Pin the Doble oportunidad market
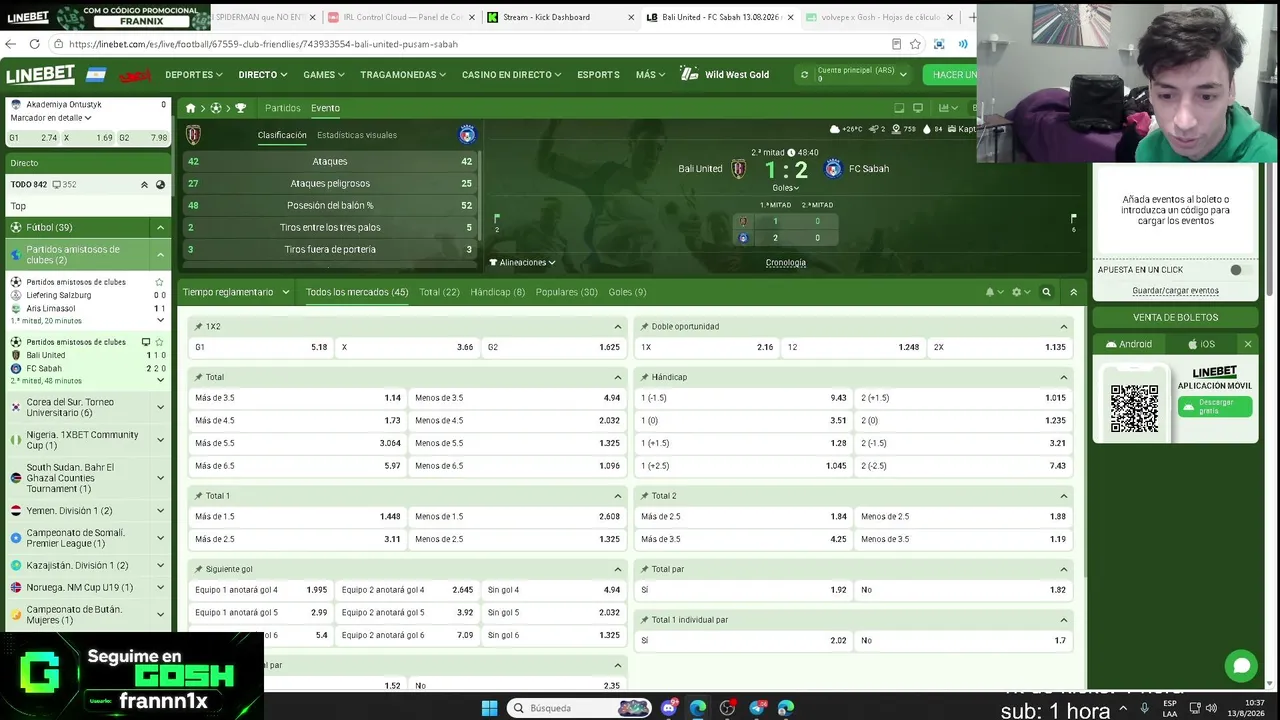 644,327
